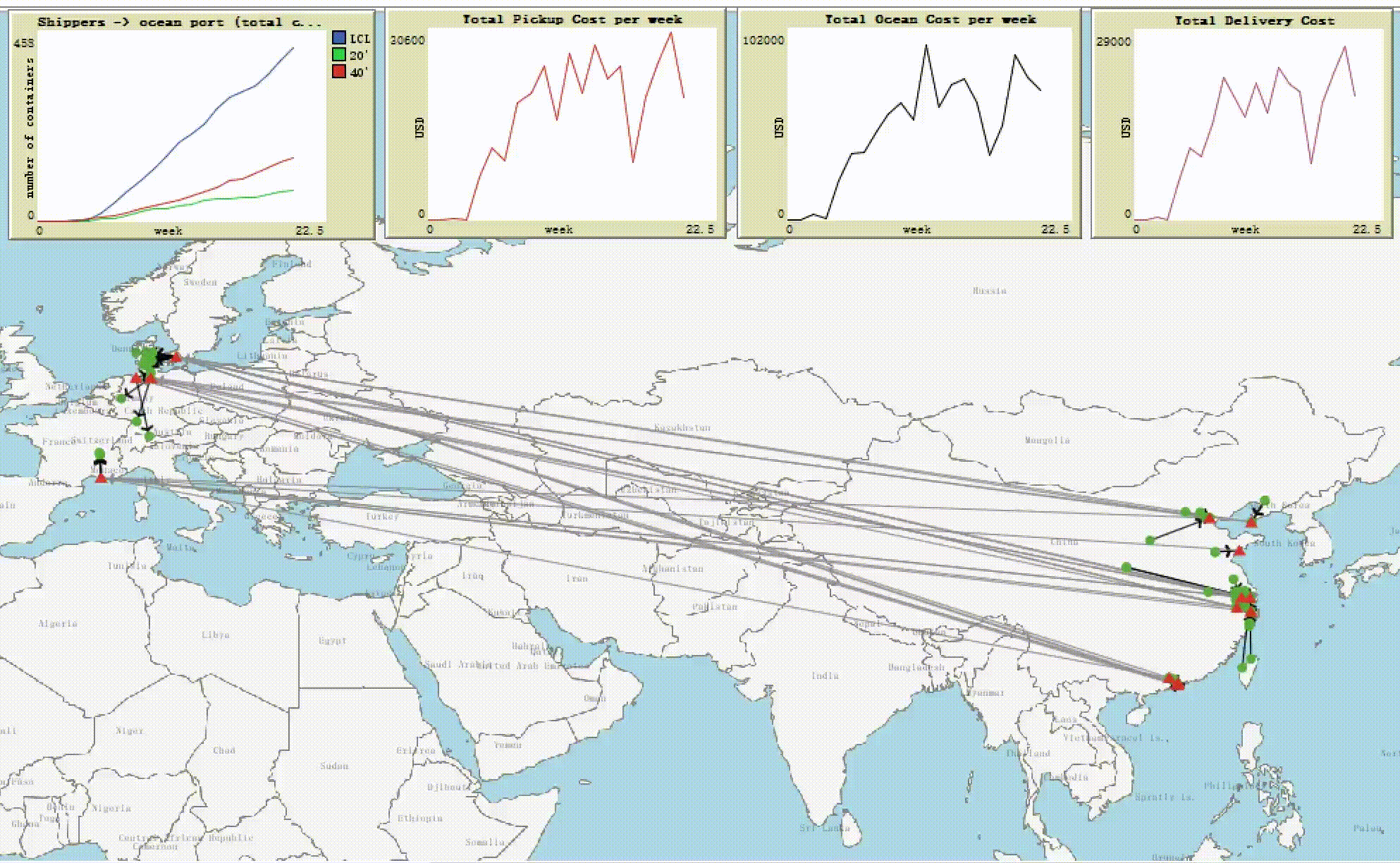Screen dimensions: 1400x863
Task: Click the peak of the ocean cost line
Action: click(x=926, y=46)
